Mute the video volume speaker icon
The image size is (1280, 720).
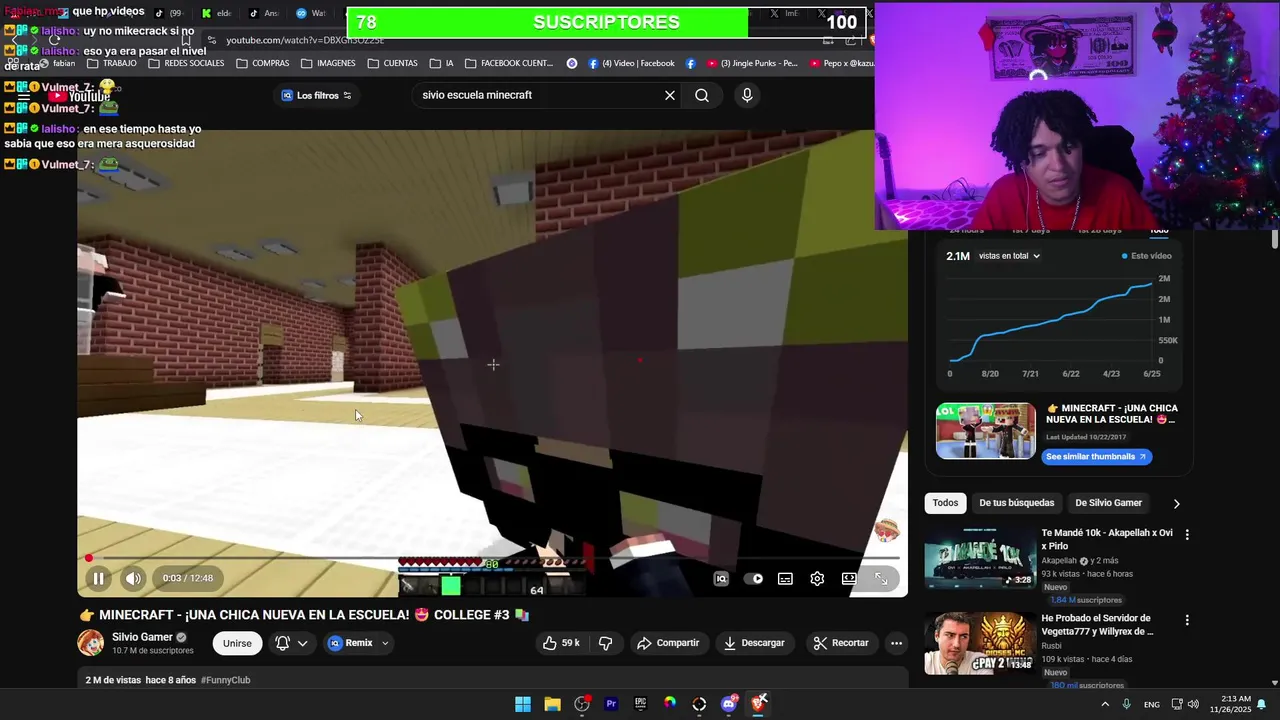coord(133,578)
